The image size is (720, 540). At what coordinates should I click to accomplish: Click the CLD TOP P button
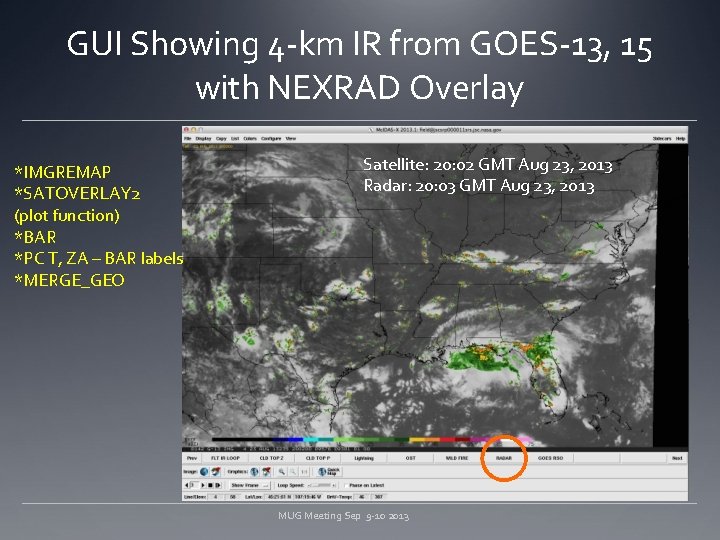pos(318,458)
